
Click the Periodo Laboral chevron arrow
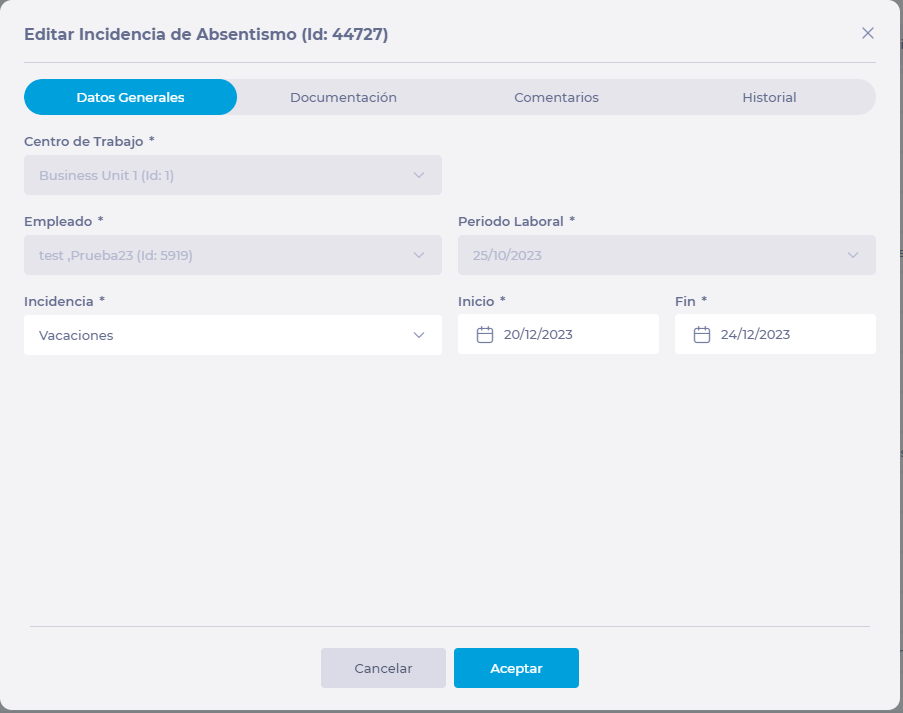click(853, 255)
